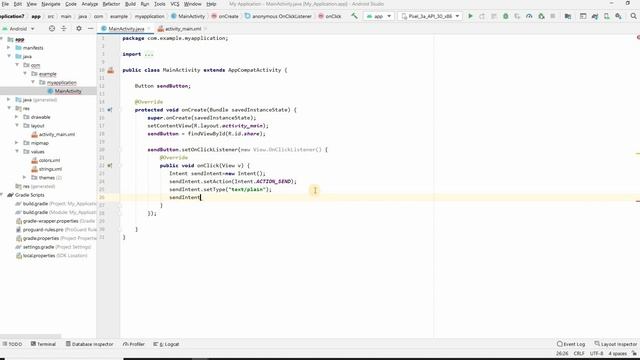Click the Run with Coverage icon

[517, 16]
